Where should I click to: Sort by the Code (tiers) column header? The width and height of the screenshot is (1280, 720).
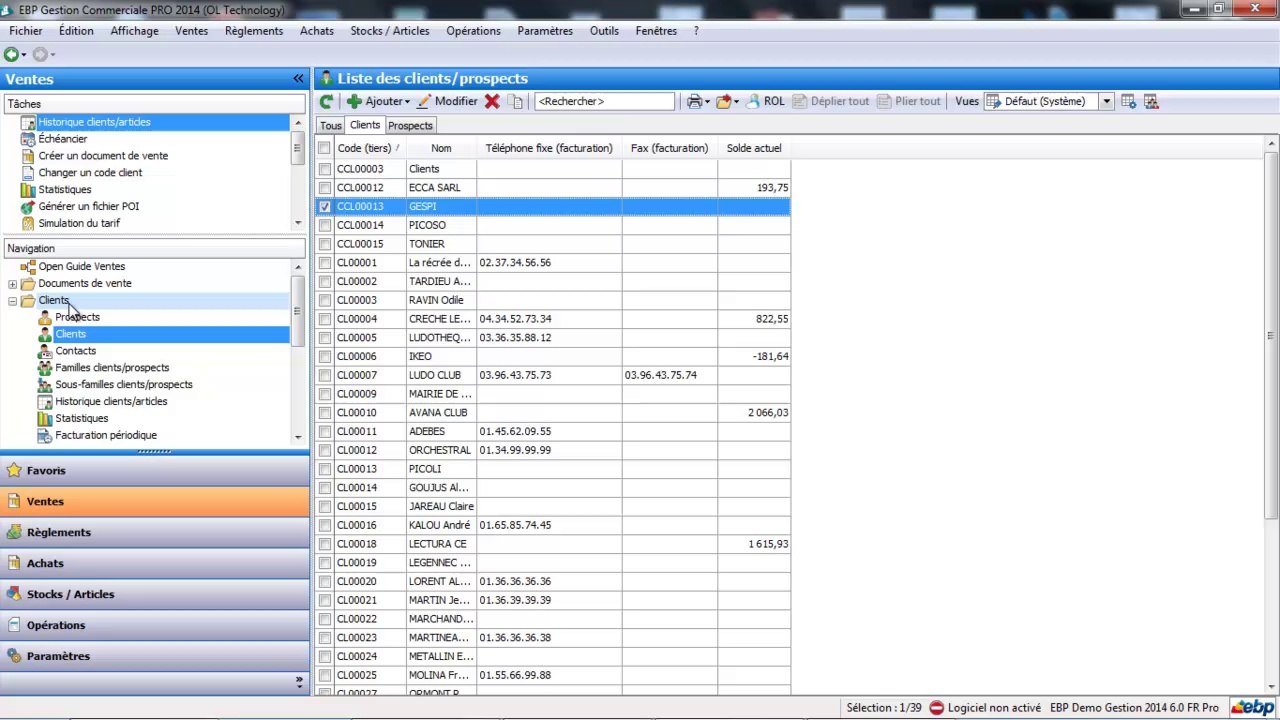pos(369,149)
